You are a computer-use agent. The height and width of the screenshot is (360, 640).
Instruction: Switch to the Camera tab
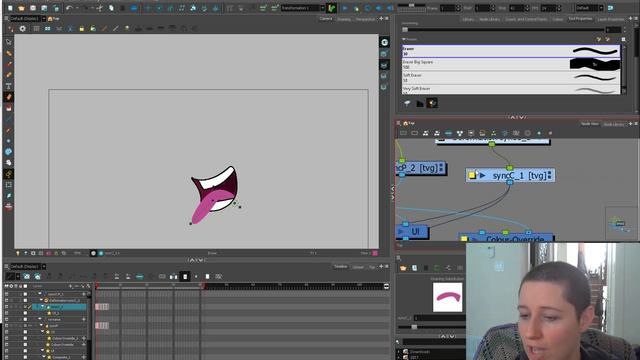pyautogui.click(x=326, y=19)
